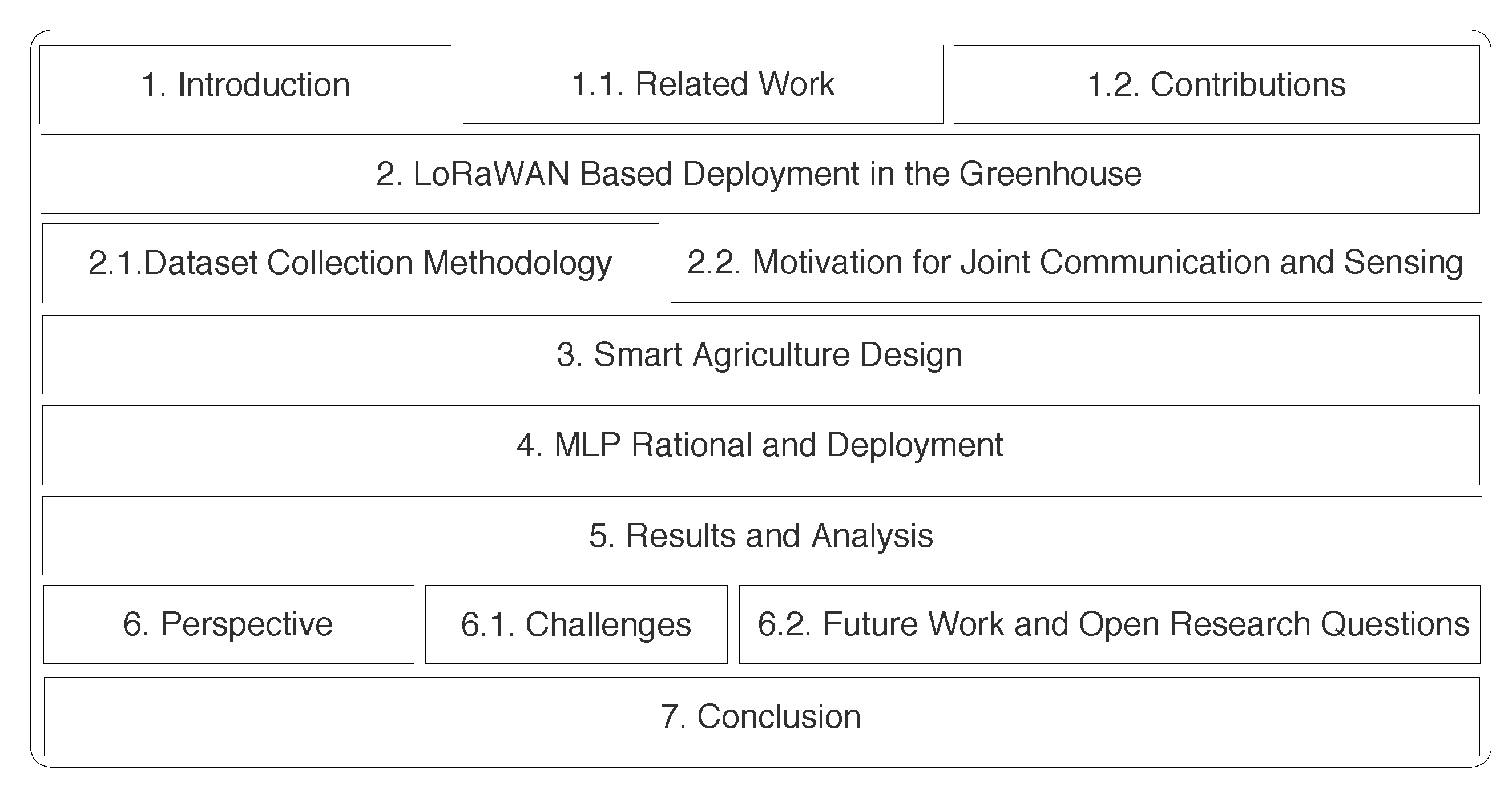This screenshot has width=1512, height=790.
Task: Click the word LoRaWAN in section 2 title
Action: [x=491, y=174]
